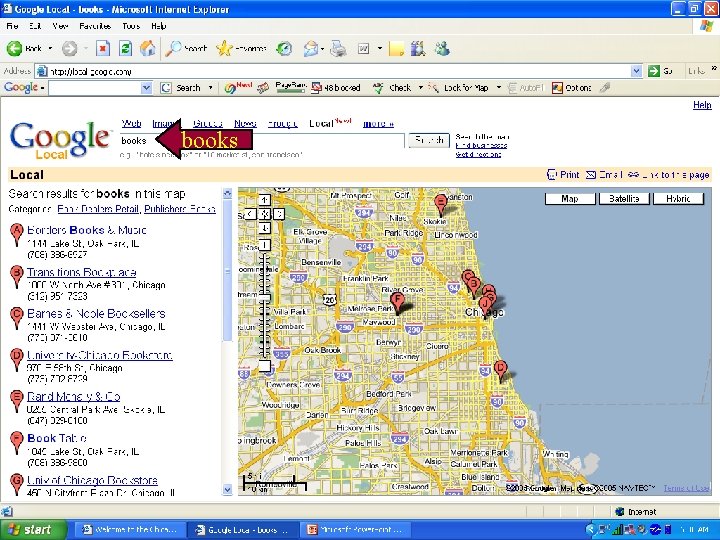Click the IE Home toolbar icon
Viewport: 720px width, 540px height.
tap(147, 48)
